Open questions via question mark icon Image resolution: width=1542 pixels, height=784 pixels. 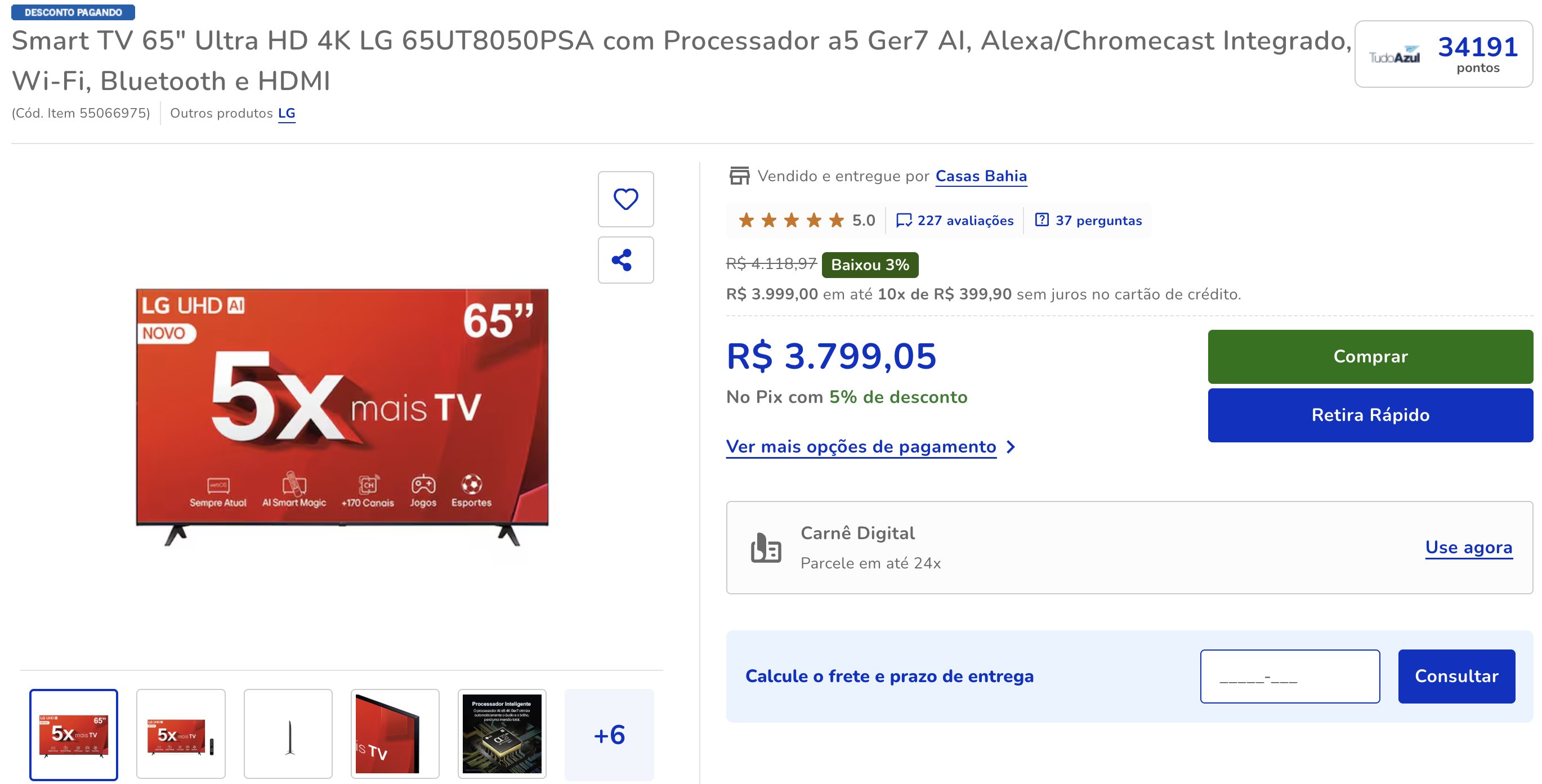(1042, 219)
